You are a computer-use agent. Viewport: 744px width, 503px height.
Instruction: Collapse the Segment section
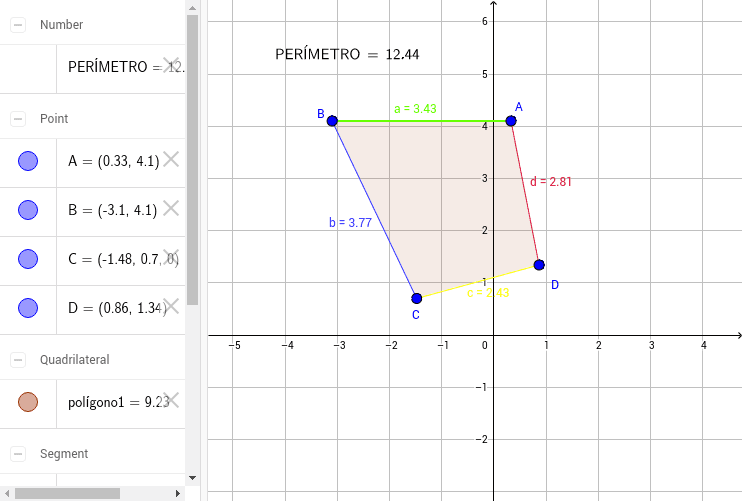(x=18, y=454)
